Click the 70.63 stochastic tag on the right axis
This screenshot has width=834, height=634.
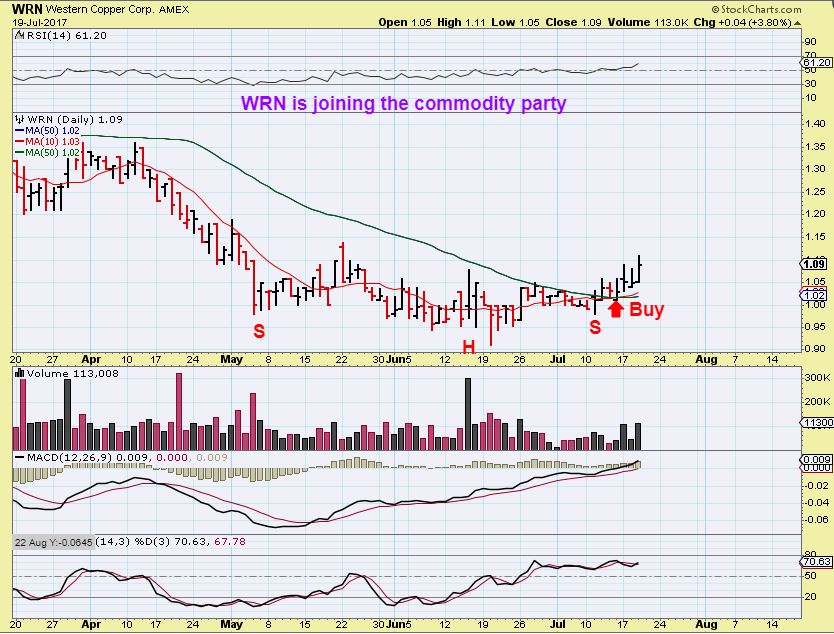pyautogui.click(x=818, y=562)
